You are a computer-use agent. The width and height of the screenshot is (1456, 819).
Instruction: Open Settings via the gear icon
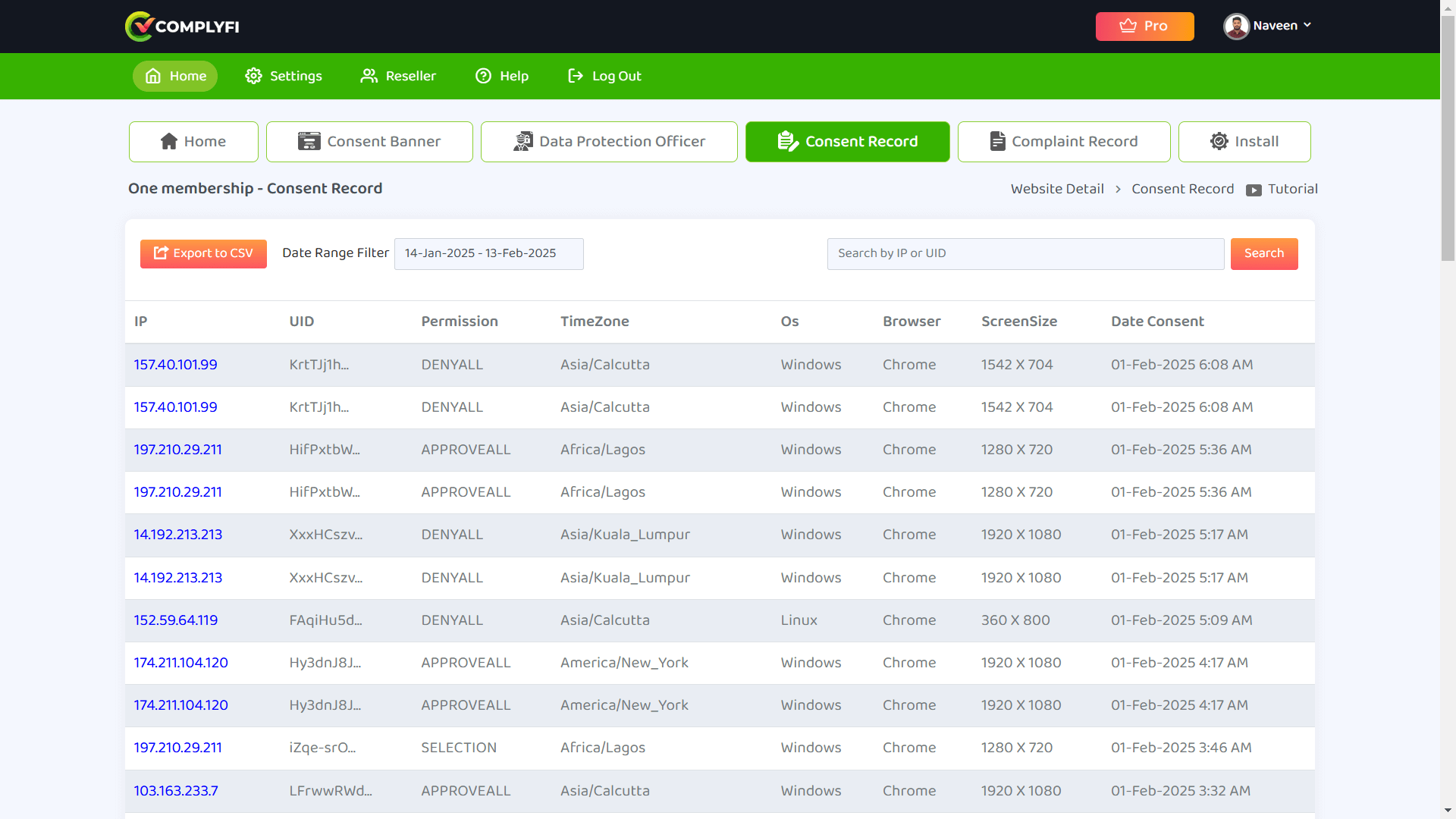(x=253, y=76)
